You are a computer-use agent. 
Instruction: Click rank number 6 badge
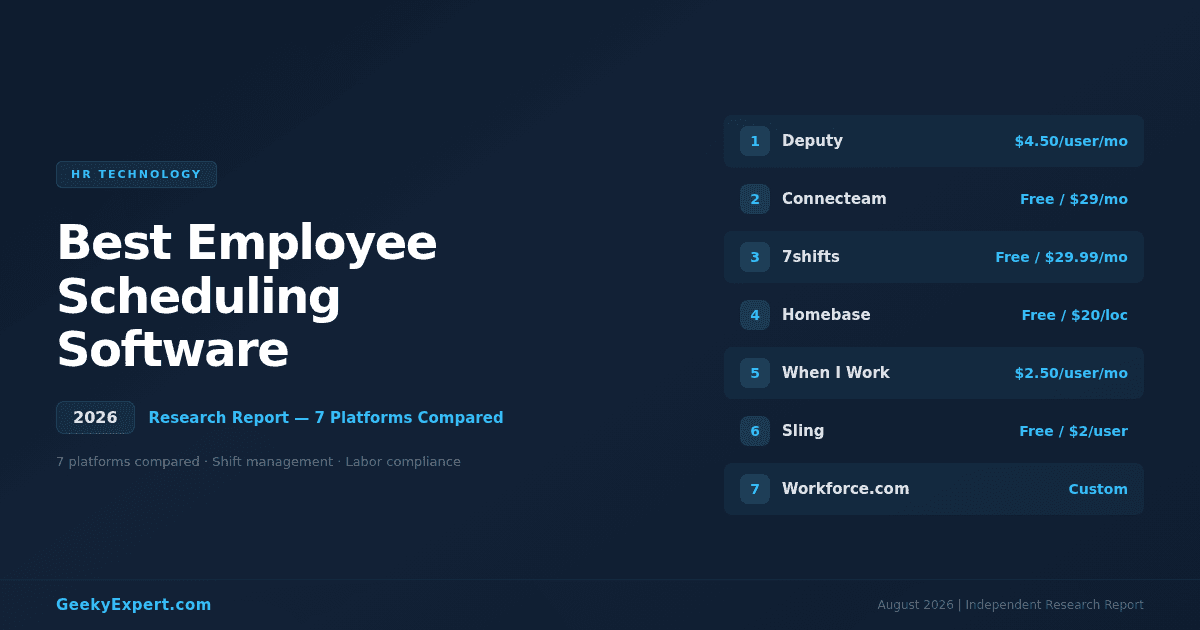coord(755,431)
